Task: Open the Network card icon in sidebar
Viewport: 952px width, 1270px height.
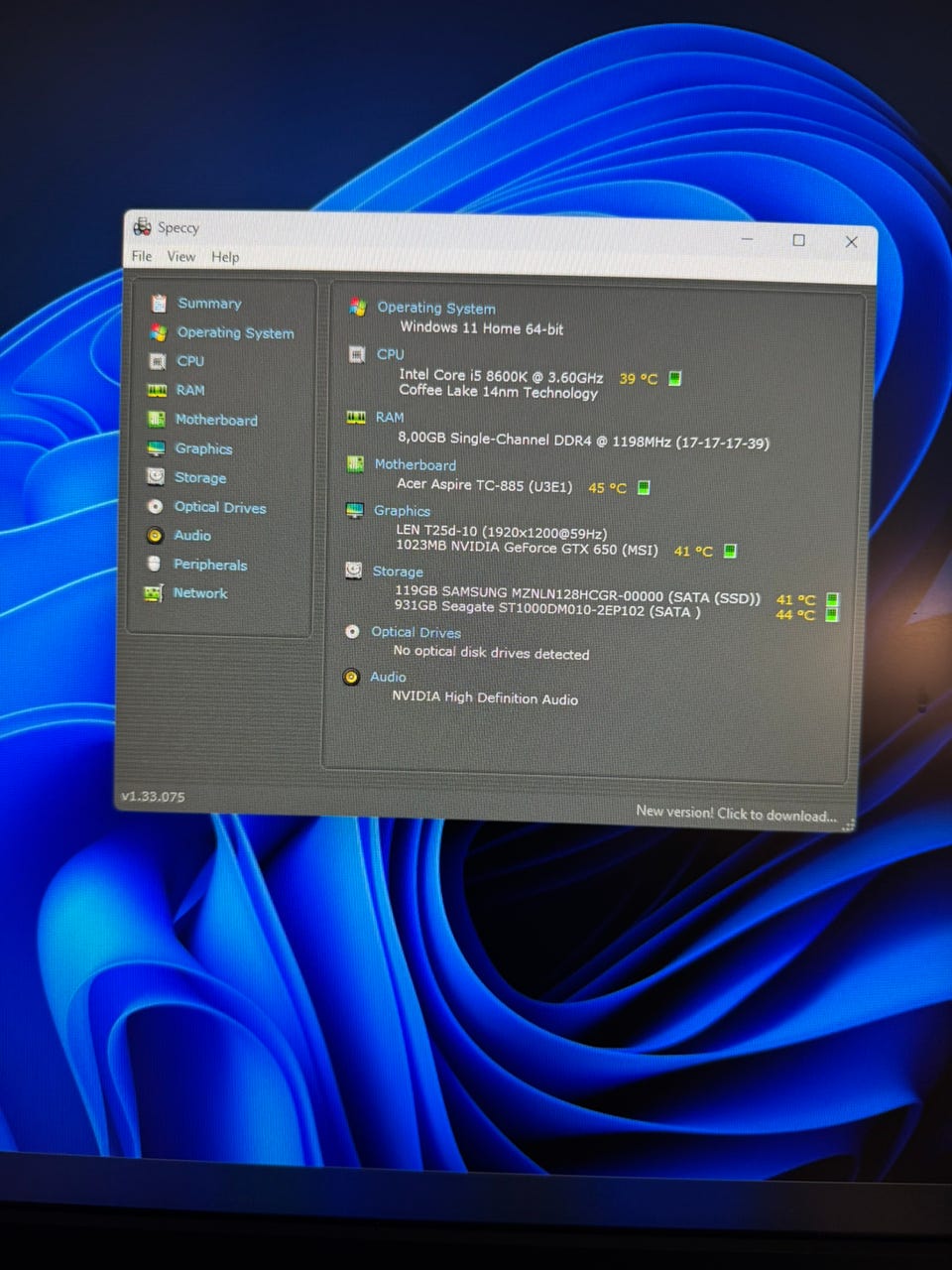Action: (x=153, y=593)
